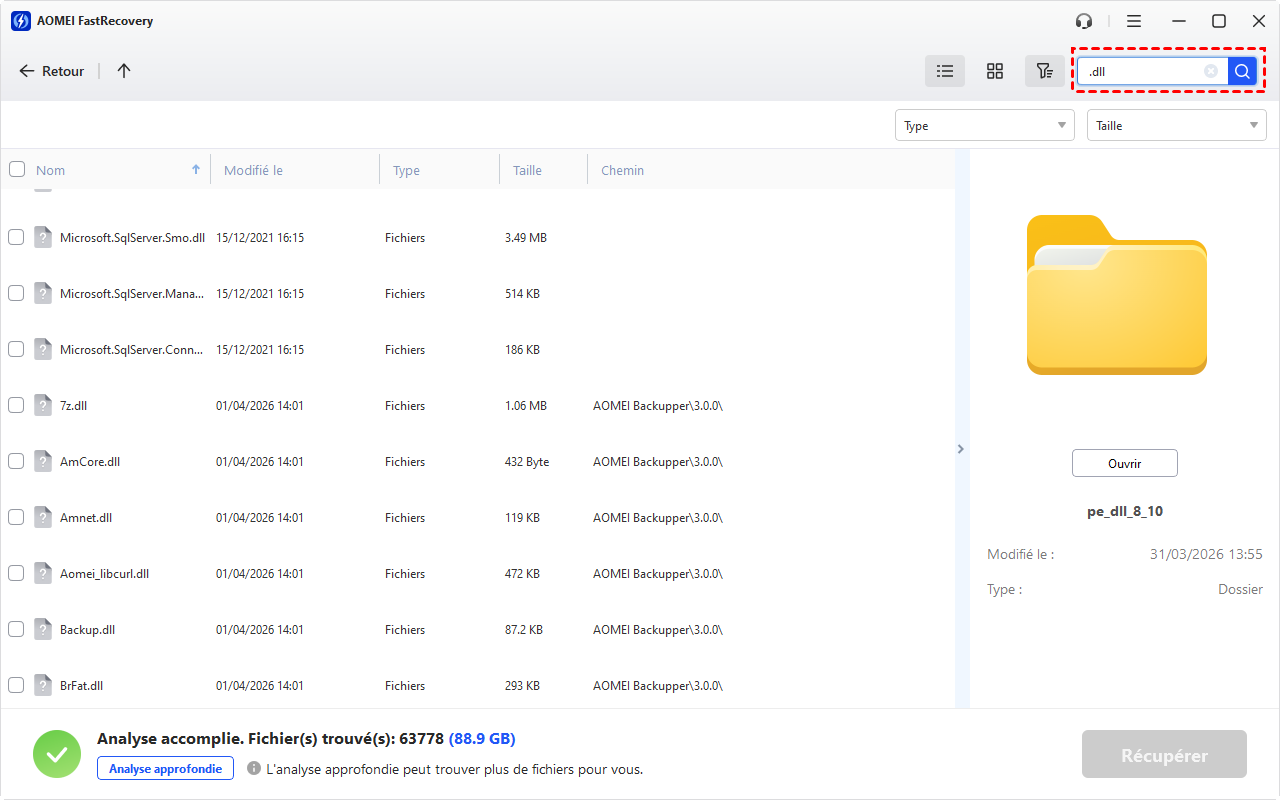Open headset support icon

1084,21
